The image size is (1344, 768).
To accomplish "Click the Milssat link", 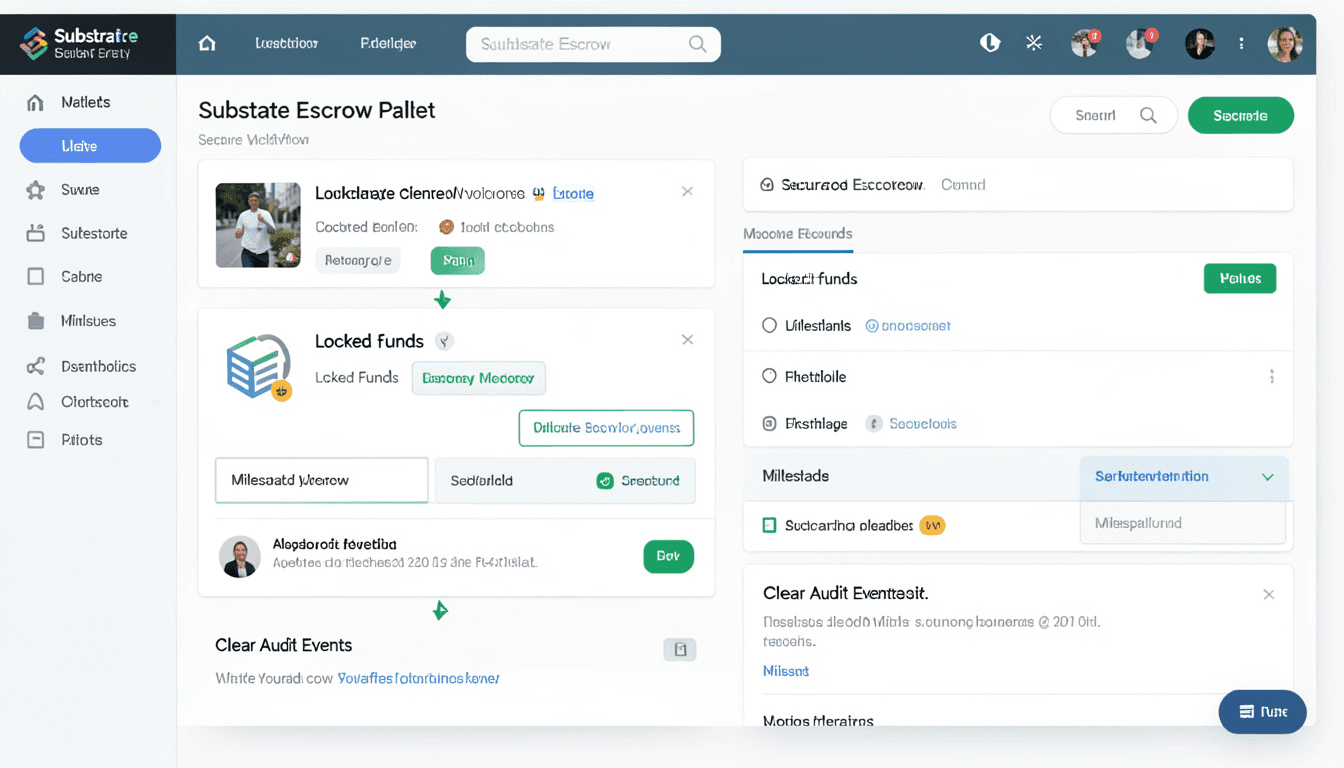I will 786,671.
